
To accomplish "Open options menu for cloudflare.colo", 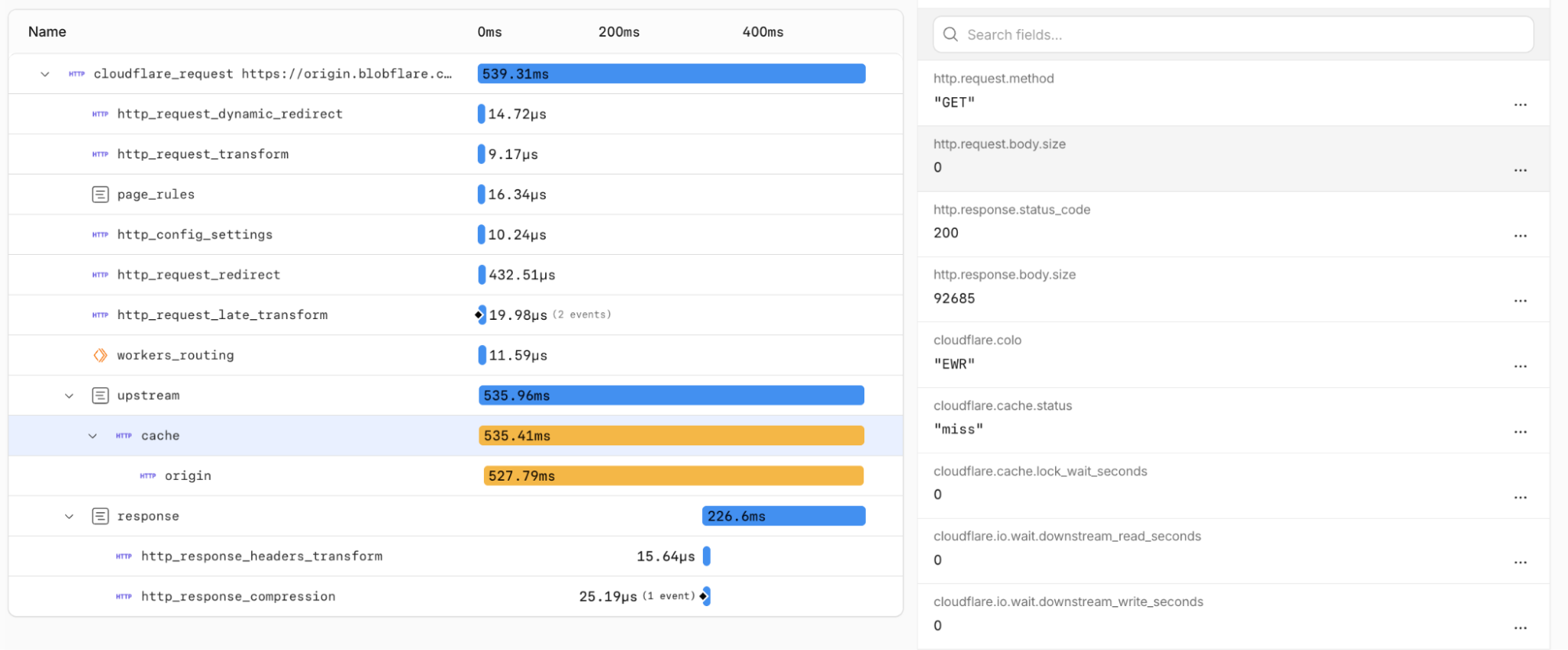I will 1520,366.
